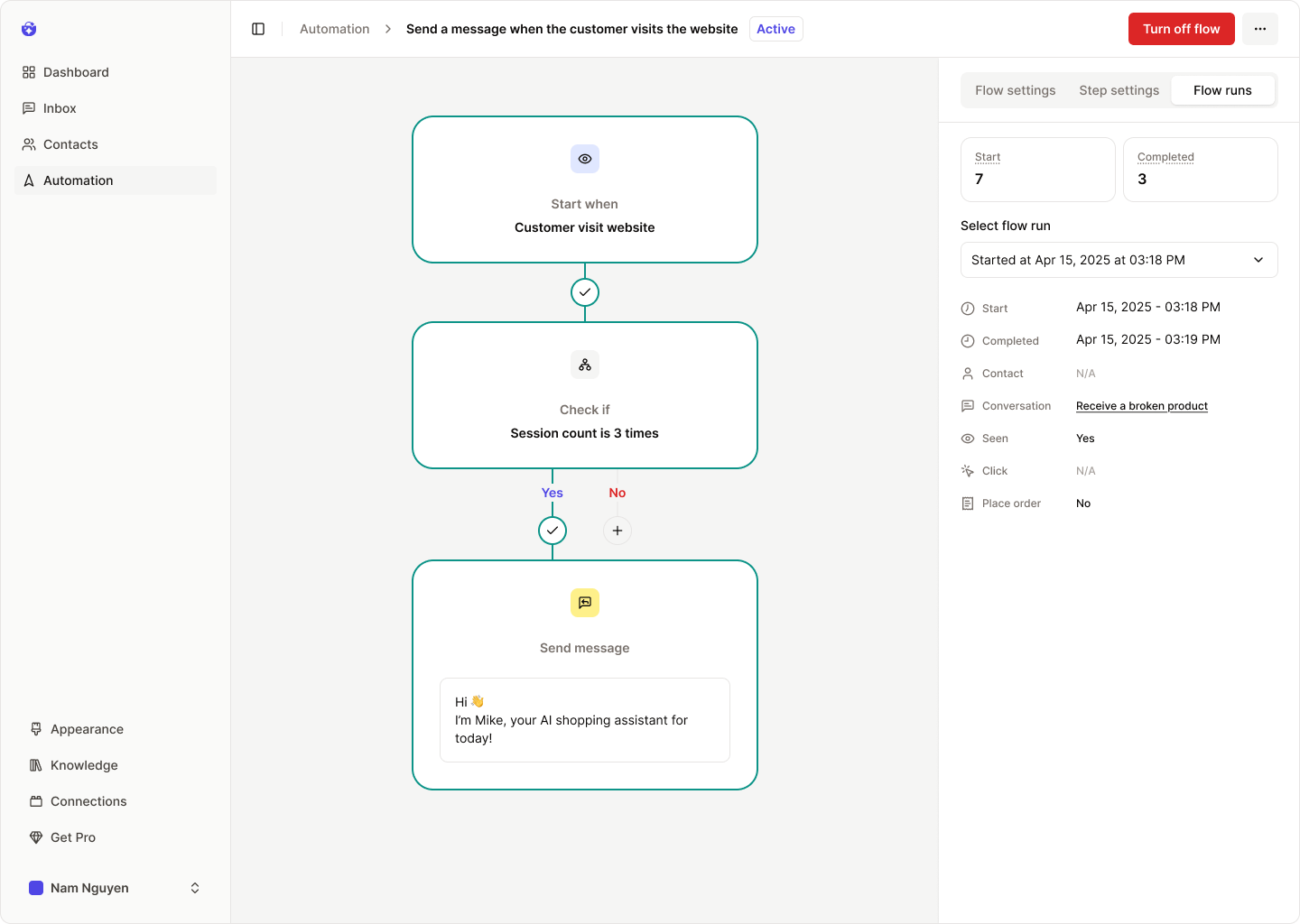
Task: Click the message icon on the Send message node
Action: (x=584, y=603)
